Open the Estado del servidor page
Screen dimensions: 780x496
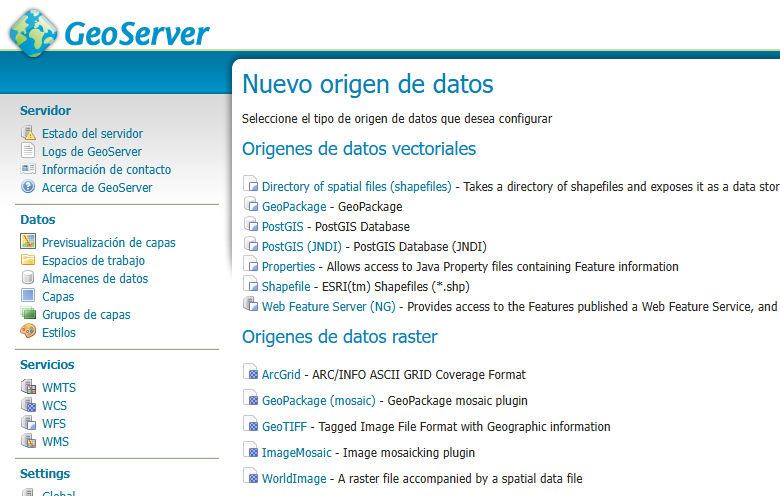point(92,133)
